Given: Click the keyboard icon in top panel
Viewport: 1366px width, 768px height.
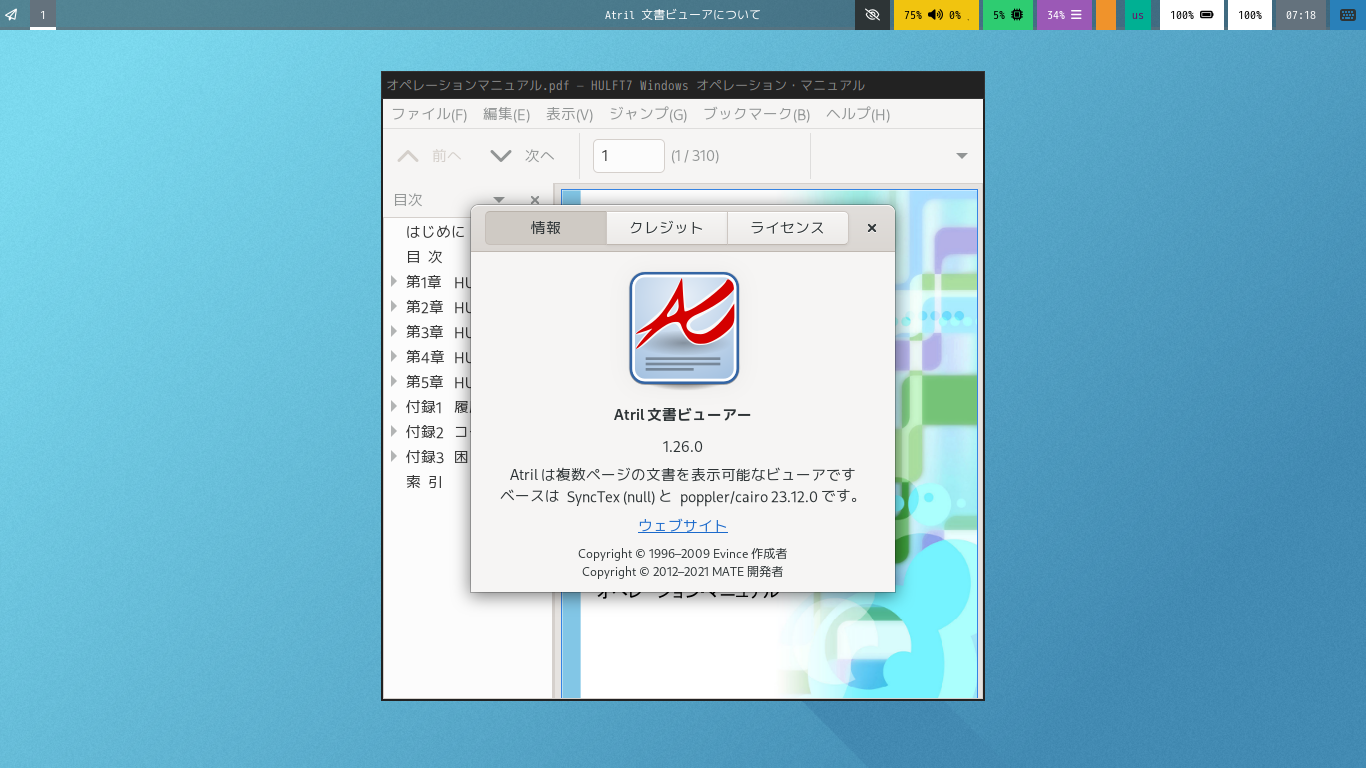Looking at the screenshot, I should (1349, 15).
